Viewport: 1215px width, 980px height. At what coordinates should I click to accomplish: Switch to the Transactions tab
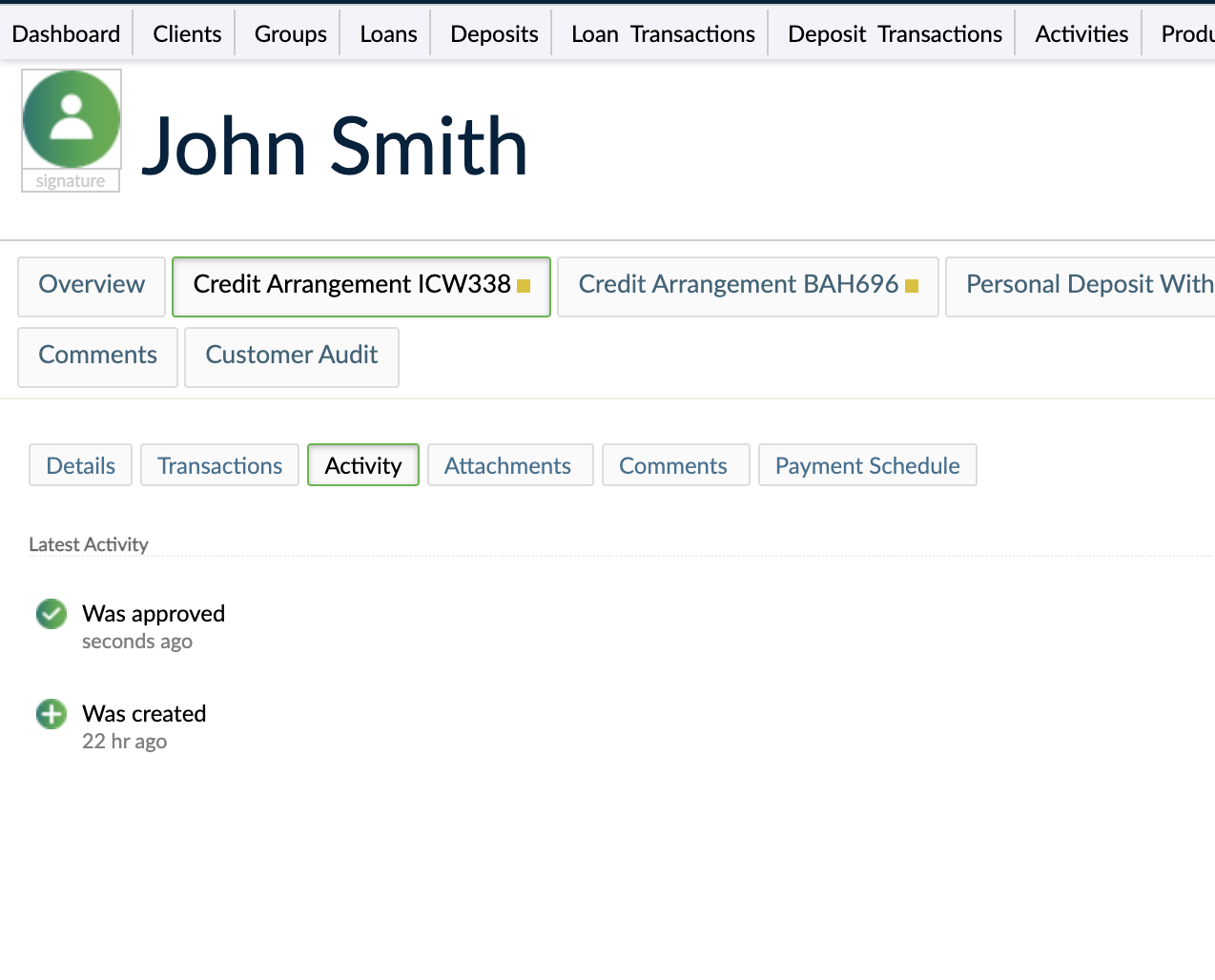[219, 465]
